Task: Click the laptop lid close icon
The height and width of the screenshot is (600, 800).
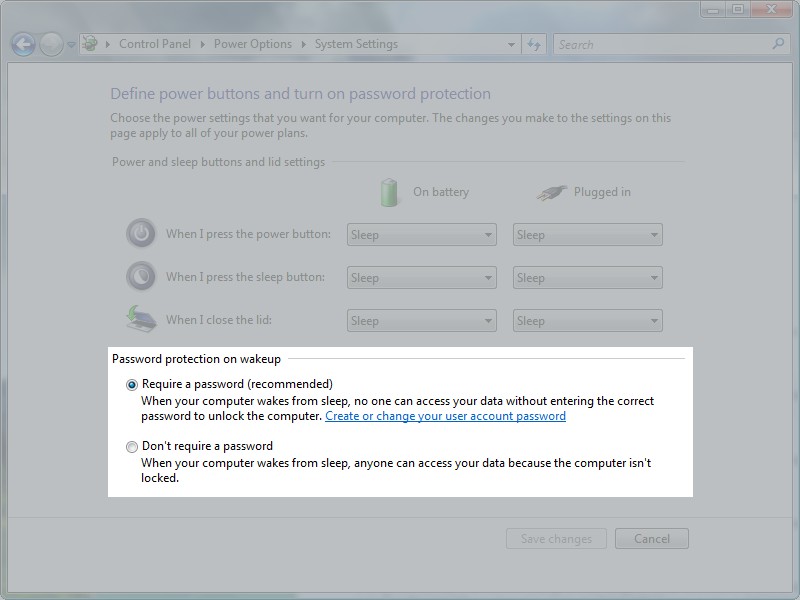Action: (141, 318)
